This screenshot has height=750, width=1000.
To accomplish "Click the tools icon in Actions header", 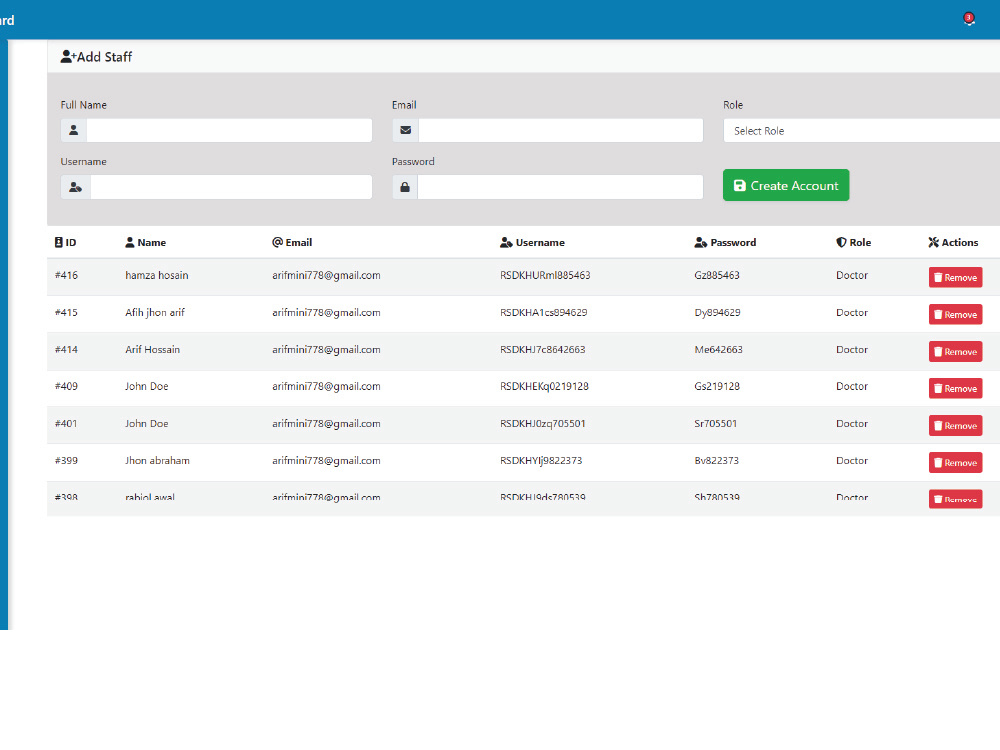I will pyautogui.click(x=934, y=242).
